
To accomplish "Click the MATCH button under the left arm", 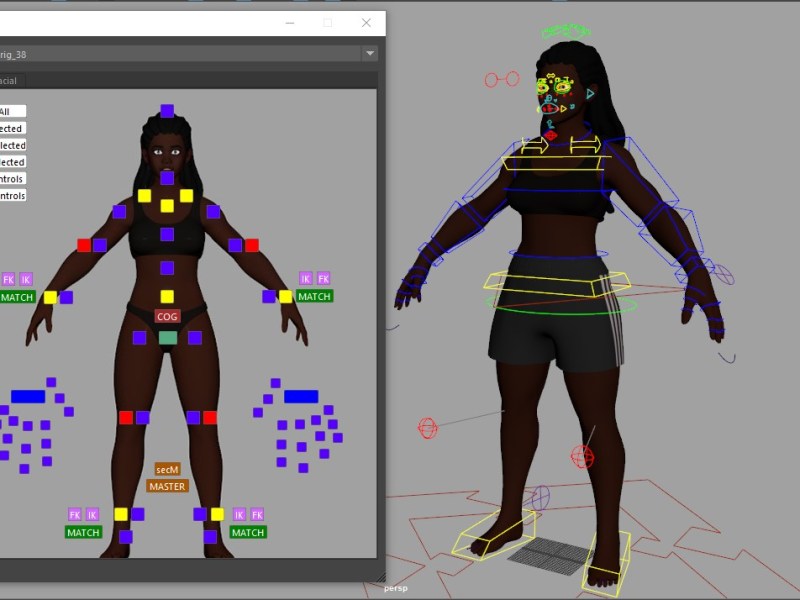I will (x=17, y=297).
